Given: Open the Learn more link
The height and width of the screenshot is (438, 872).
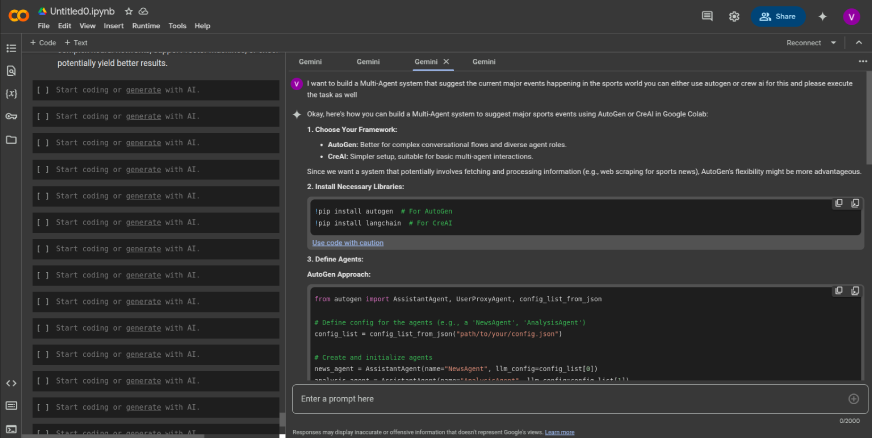Looking at the screenshot, I should coord(559,432).
